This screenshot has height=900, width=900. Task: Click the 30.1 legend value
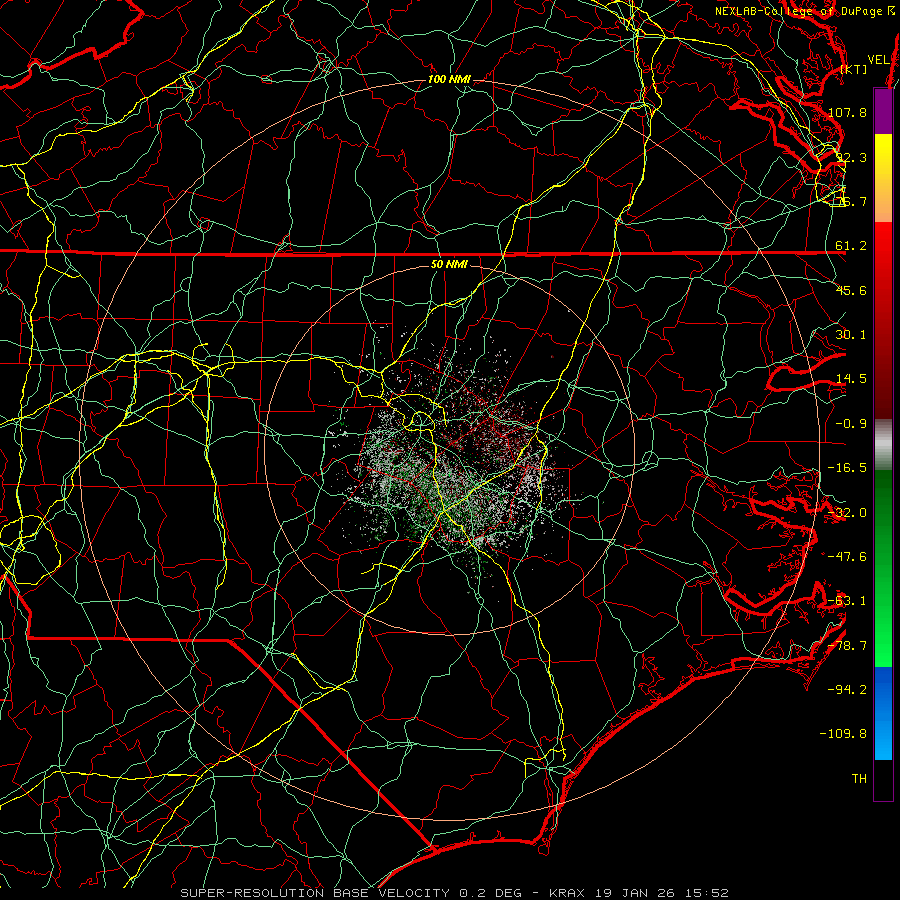(x=851, y=335)
